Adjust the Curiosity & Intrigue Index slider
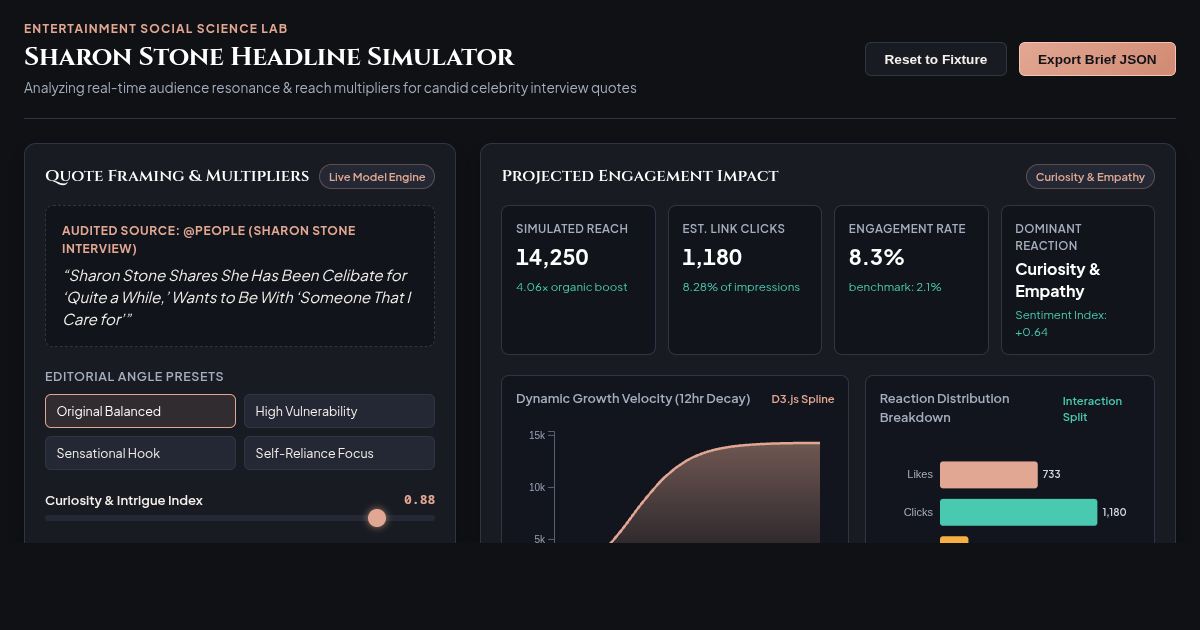This screenshot has height=630, width=1200. [x=240, y=518]
